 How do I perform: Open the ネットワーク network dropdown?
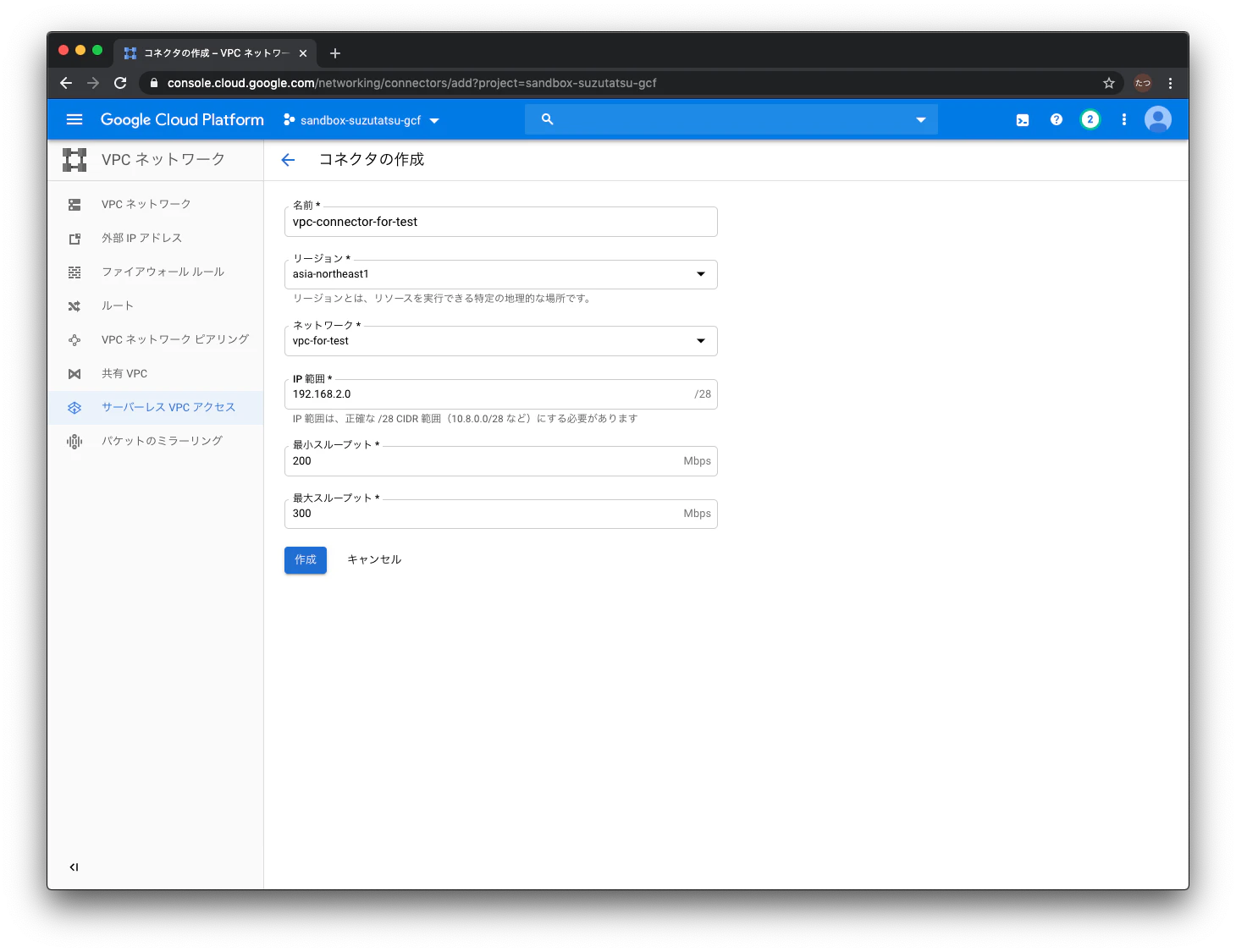click(x=501, y=341)
